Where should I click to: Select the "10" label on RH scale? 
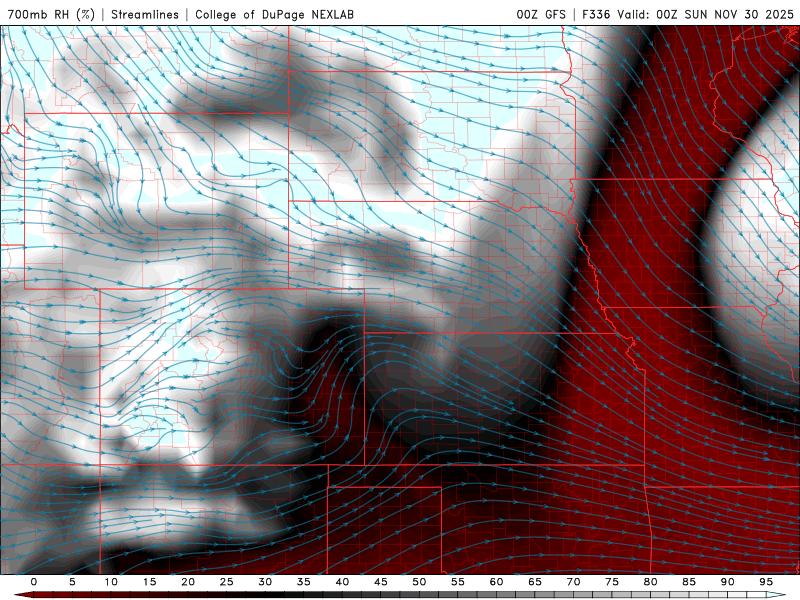tap(111, 582)
